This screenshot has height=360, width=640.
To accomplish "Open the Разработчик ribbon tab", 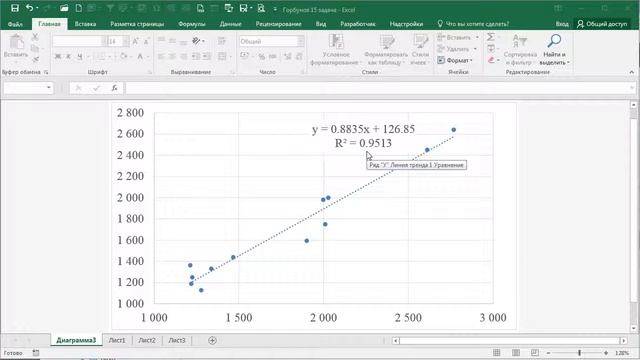I will (358, 24).
